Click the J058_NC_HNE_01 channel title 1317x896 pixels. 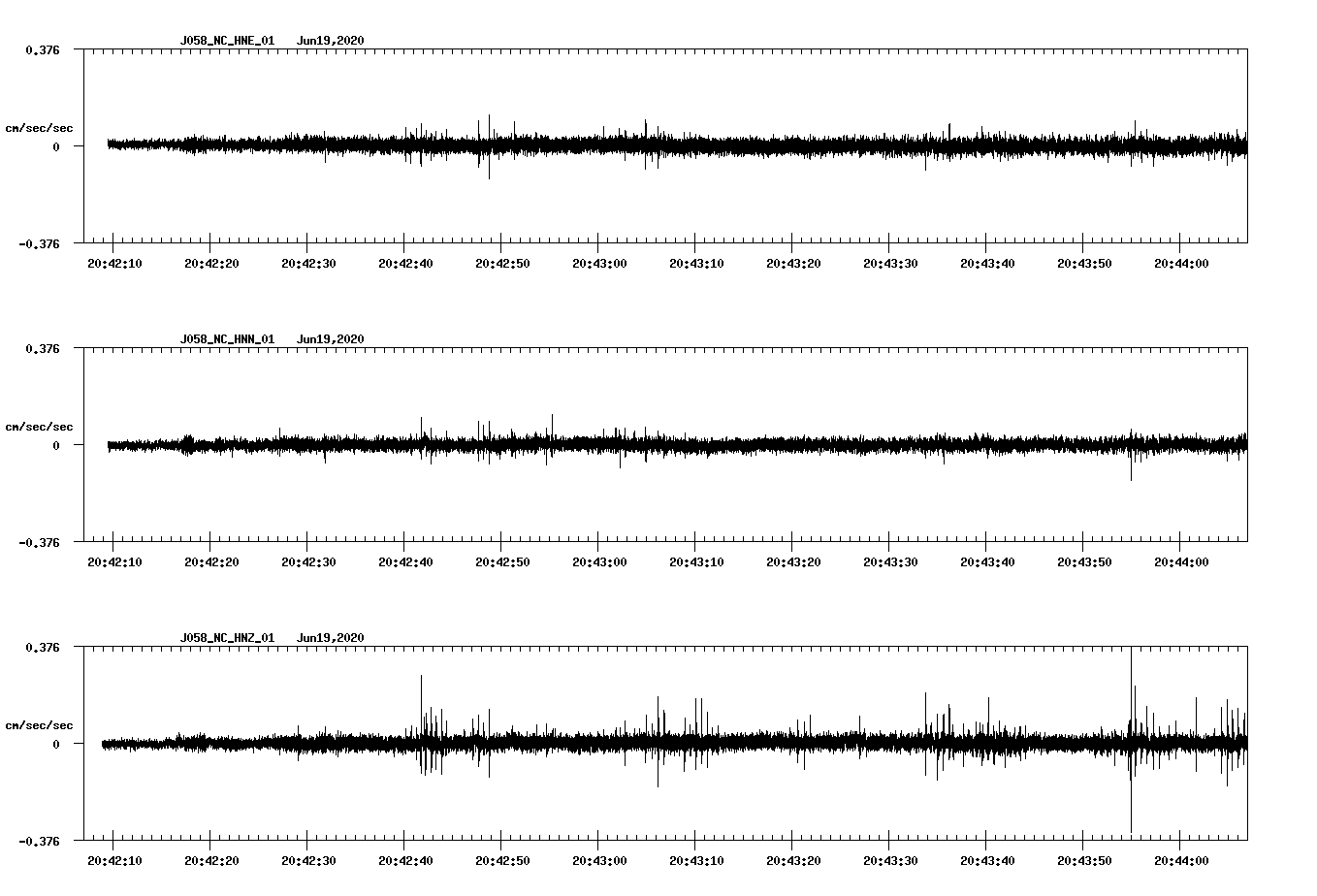[227, 41]
